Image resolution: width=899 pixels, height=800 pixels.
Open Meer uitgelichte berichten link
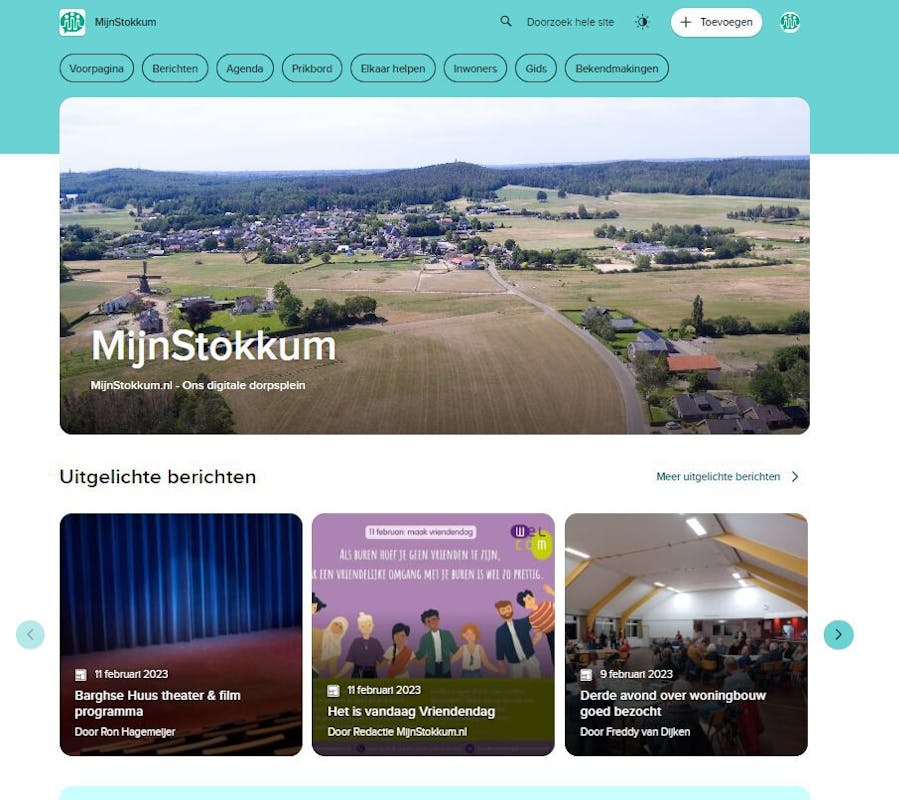pyautogui.click(x=718, y=477)
